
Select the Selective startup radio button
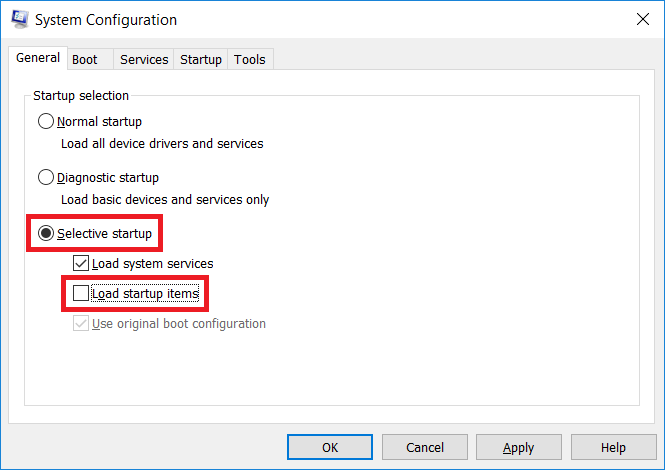tap(46, 233)
